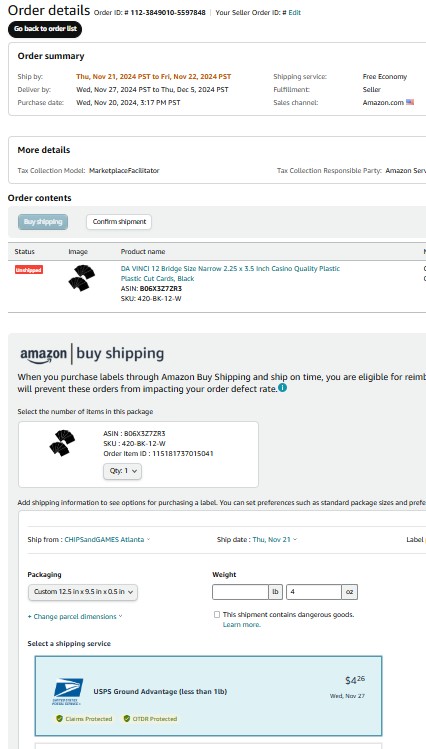Select the USPS Ground Advantage shipping option
The width and height of the screenshot is (426, 749).
click(208, 696)
